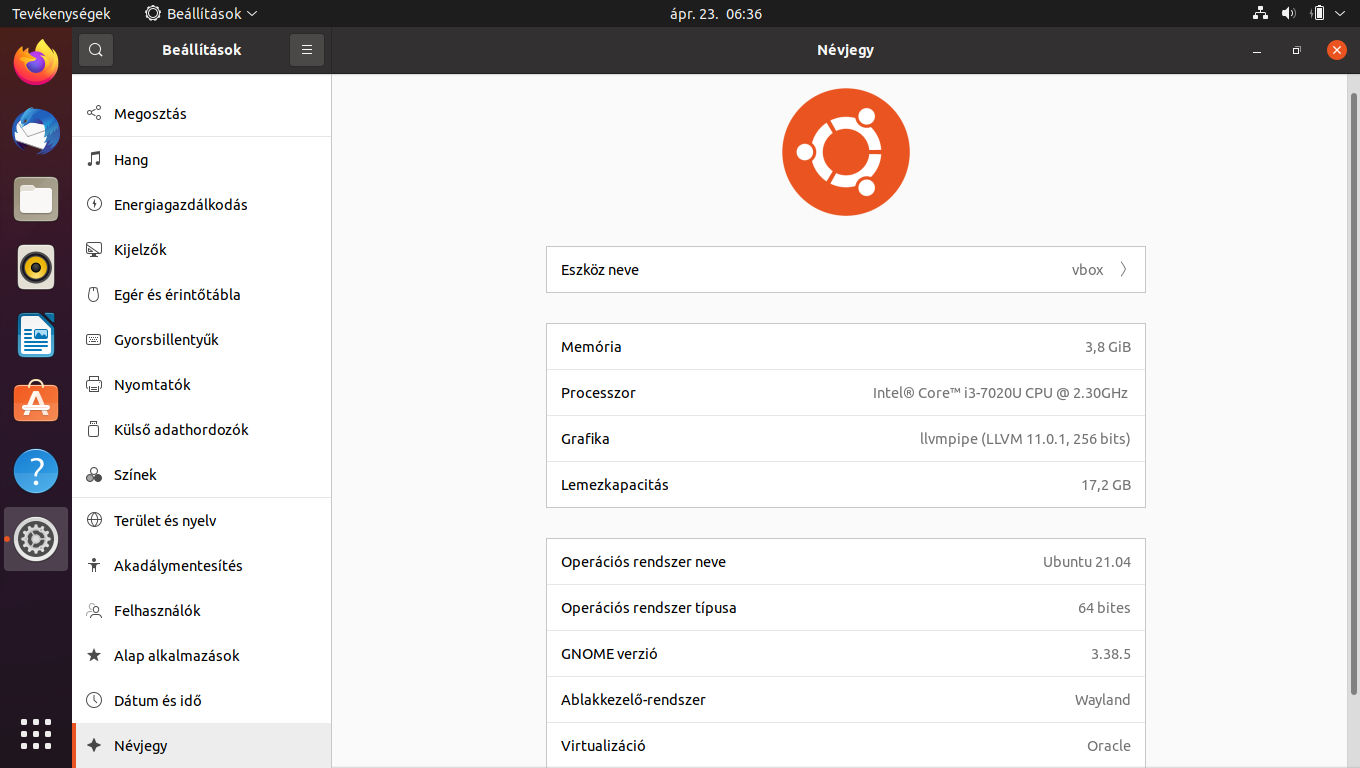The image size is (1360, 768).
Task: Launch Firefox from the dock
Action: 36,62
